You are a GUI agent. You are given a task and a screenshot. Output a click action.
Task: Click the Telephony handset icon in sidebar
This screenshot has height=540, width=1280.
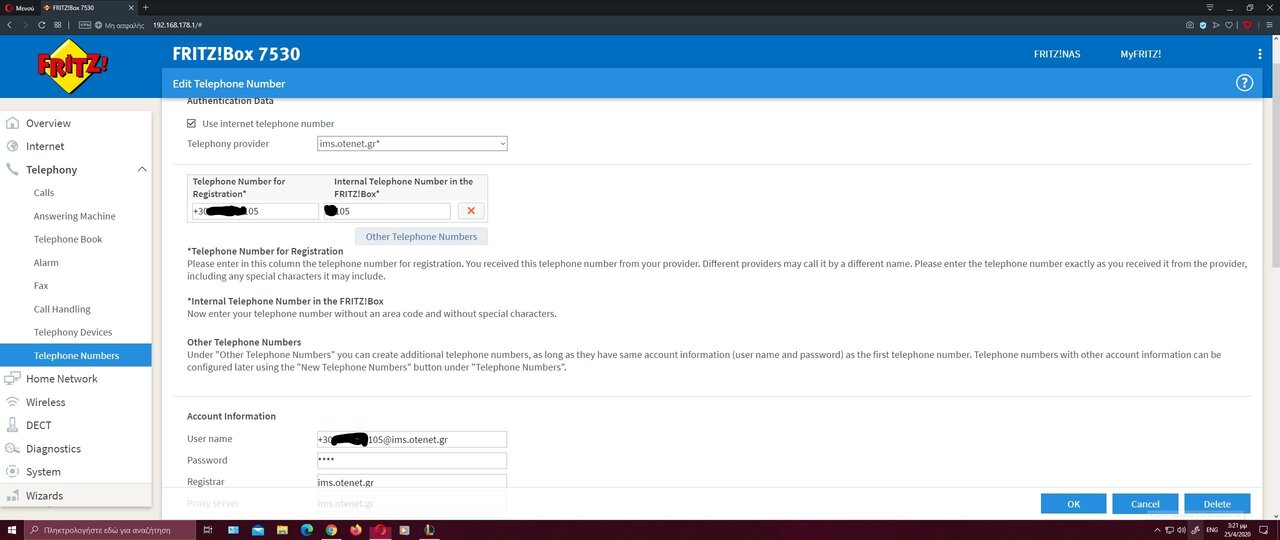tap(13, 170)
